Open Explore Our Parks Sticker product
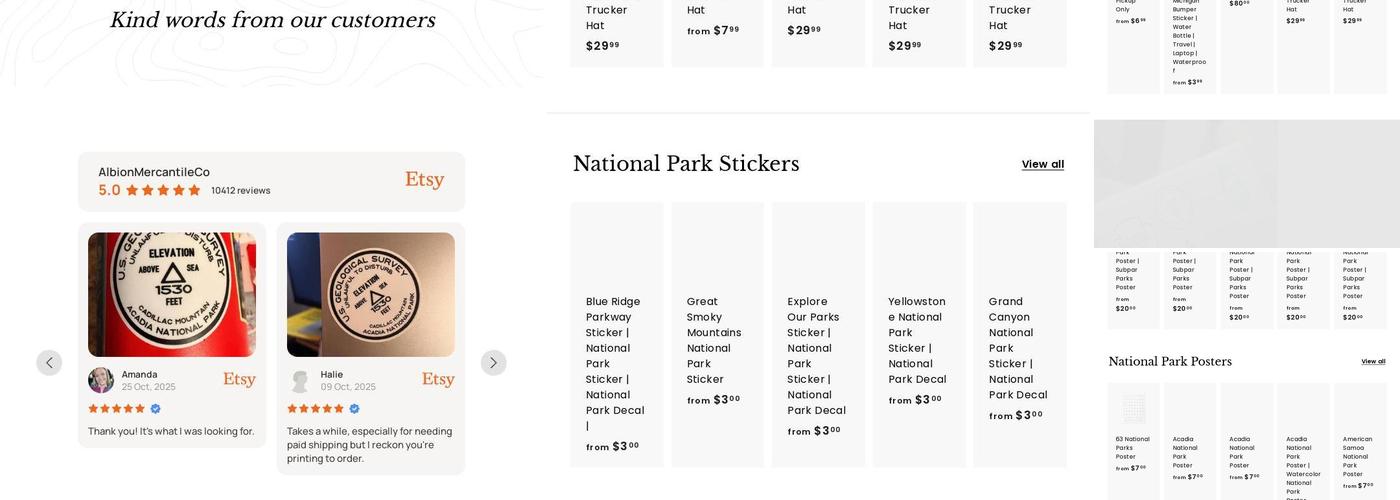The image size is (1400, 500). pyautogui.click(x=816, y=355)
